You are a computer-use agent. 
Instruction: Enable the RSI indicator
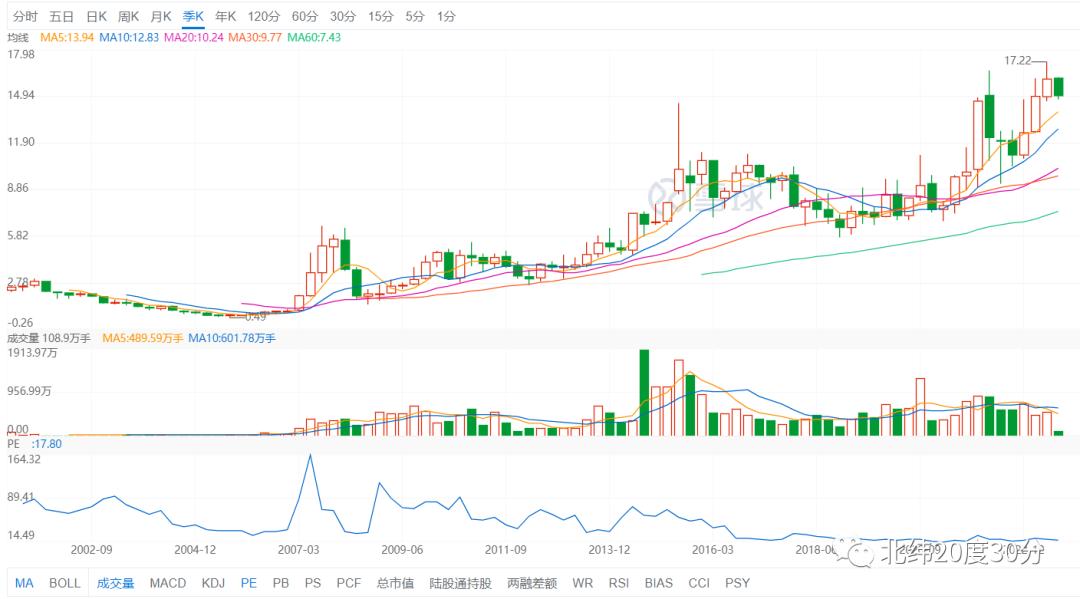619,583
